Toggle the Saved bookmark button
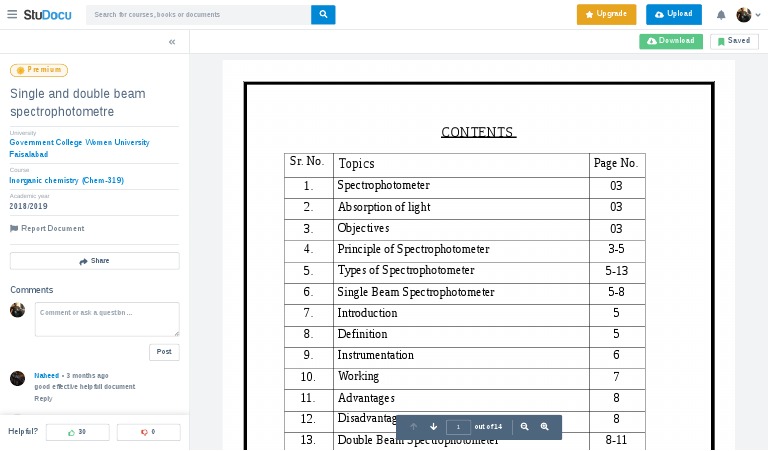 (734, 41)
